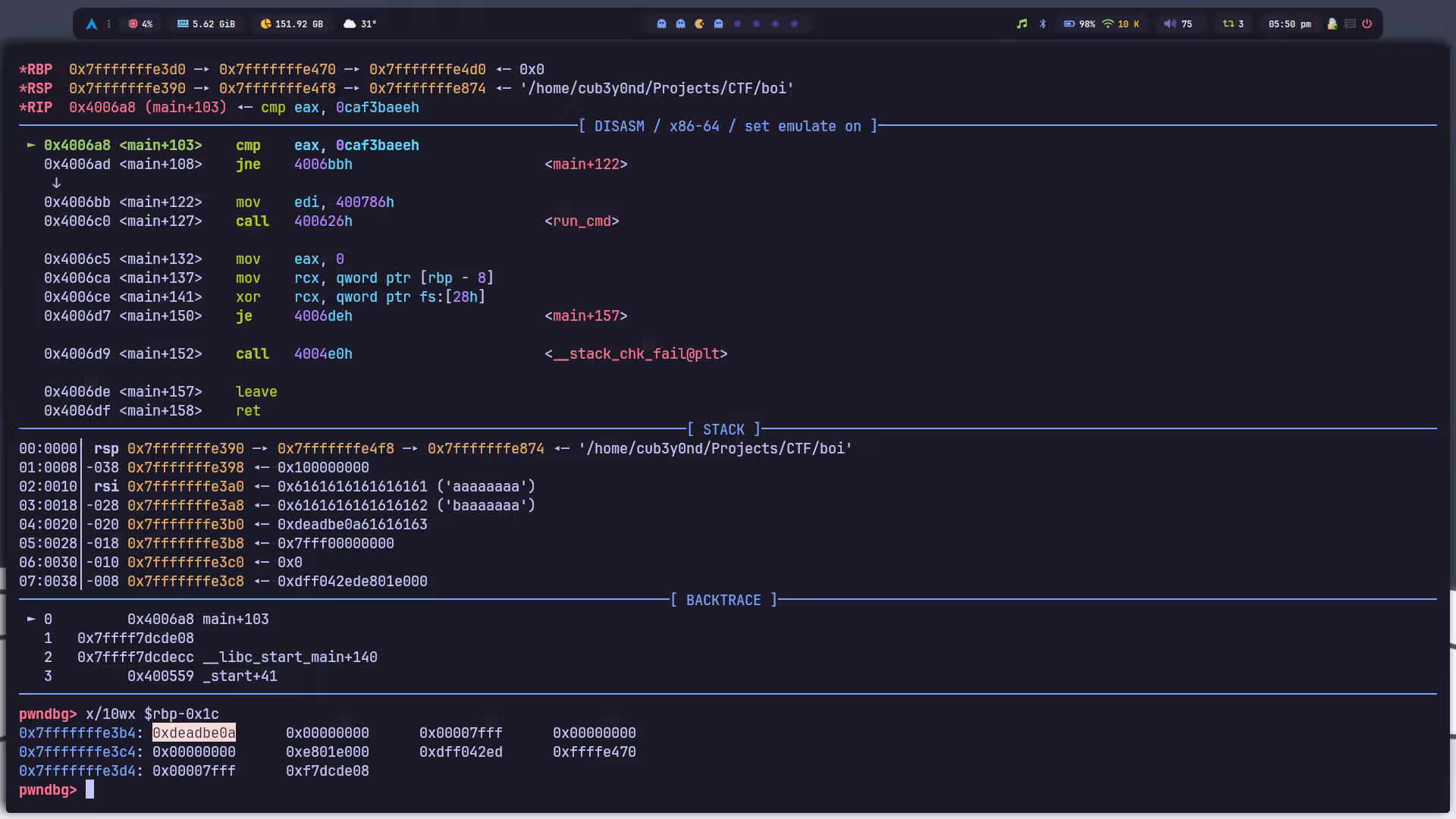The width and height of the screenshot is (1456, 819).
Task: Open the updates counter showing 3
Action: pyautogui.click(x=1233, y=24)
